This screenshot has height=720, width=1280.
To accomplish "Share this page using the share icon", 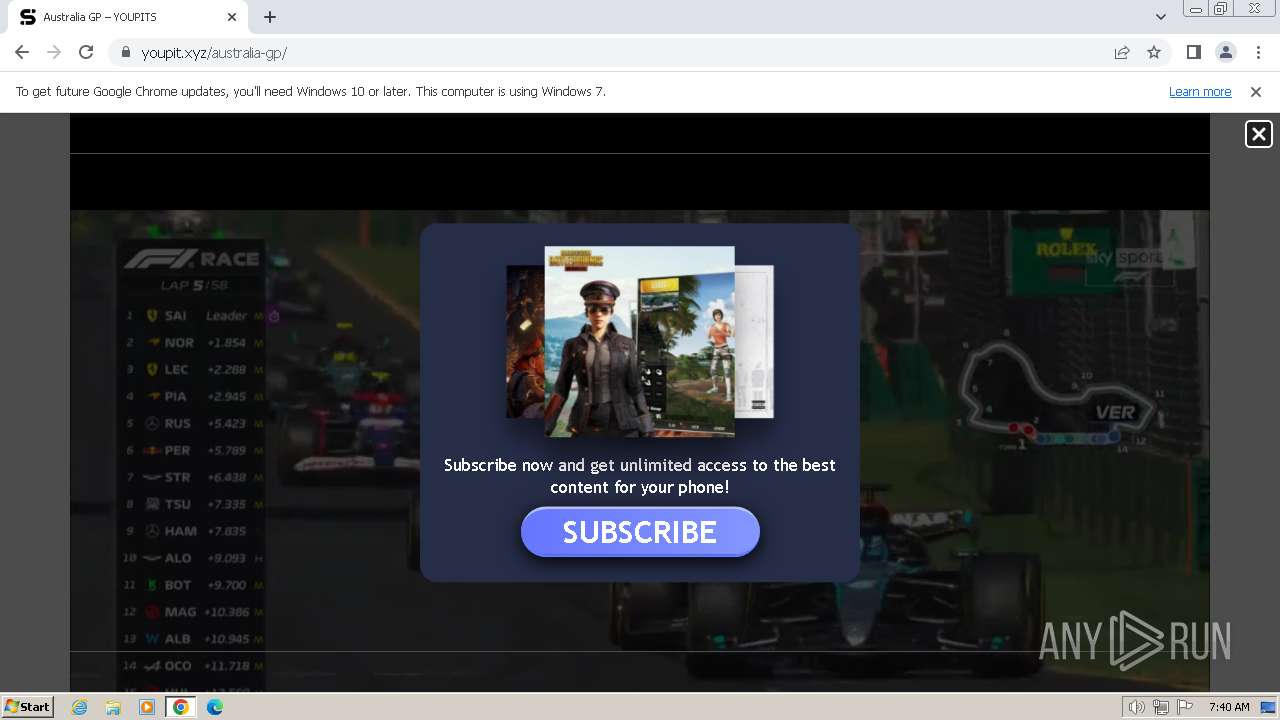I will tap(1122, 52).
